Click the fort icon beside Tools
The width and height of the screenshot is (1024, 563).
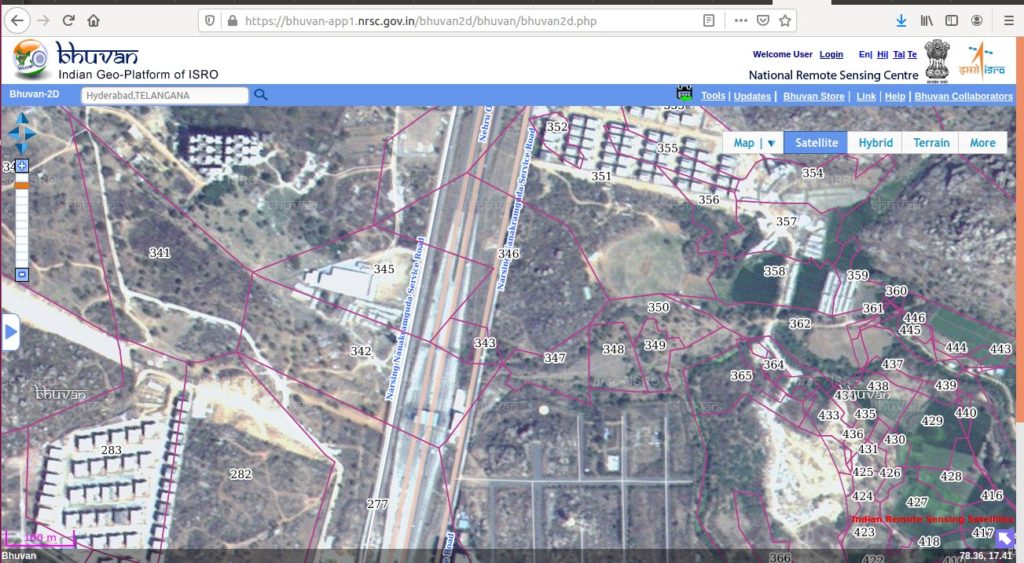pos(684,93)
